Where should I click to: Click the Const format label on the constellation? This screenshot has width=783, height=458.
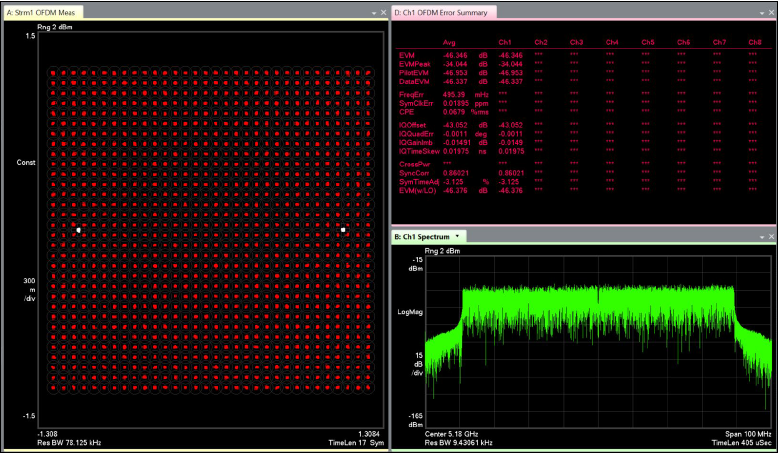[x=26, y=161]
